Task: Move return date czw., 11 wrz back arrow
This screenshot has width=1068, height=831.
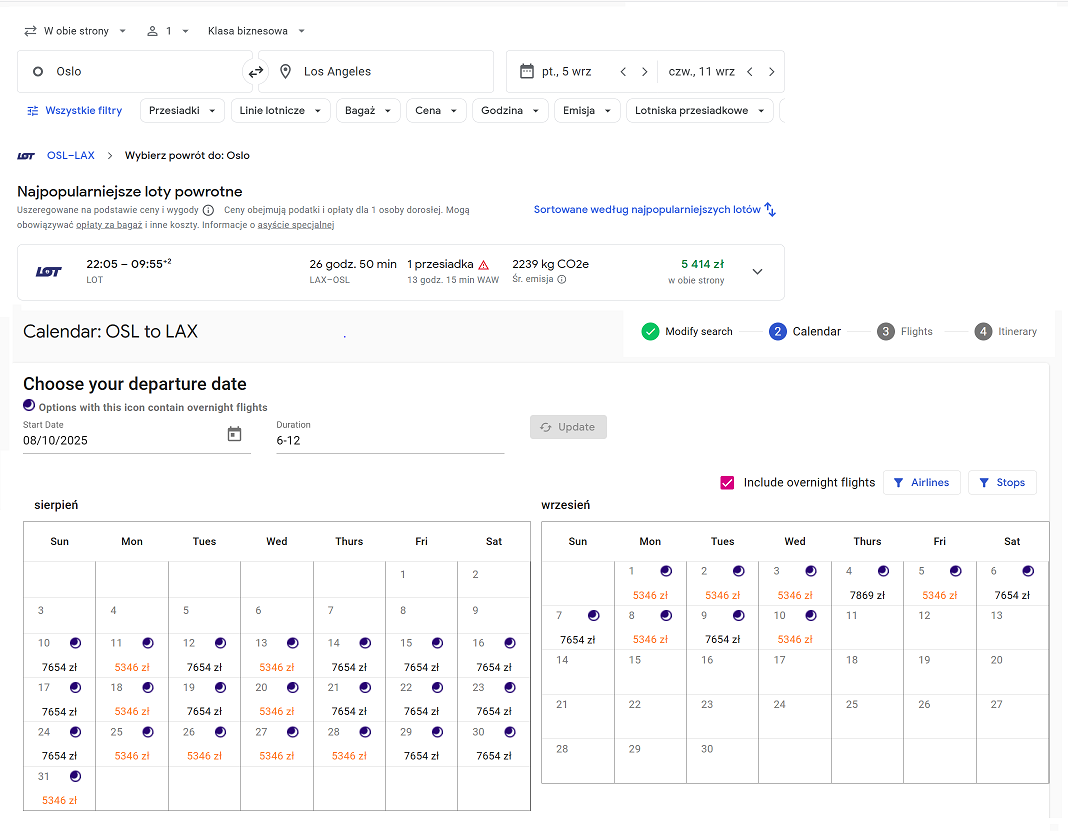Action: (749, 72)
